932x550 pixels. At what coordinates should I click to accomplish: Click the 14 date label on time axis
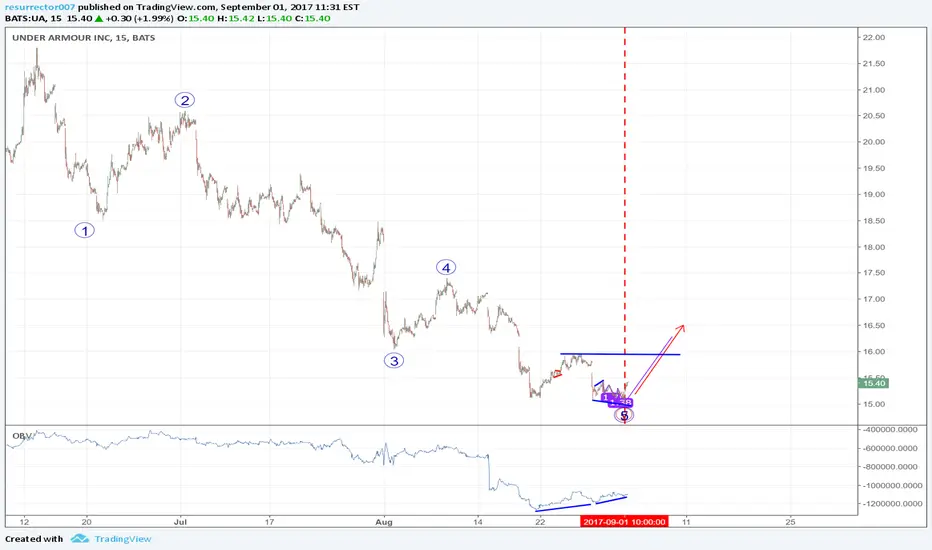pos(478,522)
